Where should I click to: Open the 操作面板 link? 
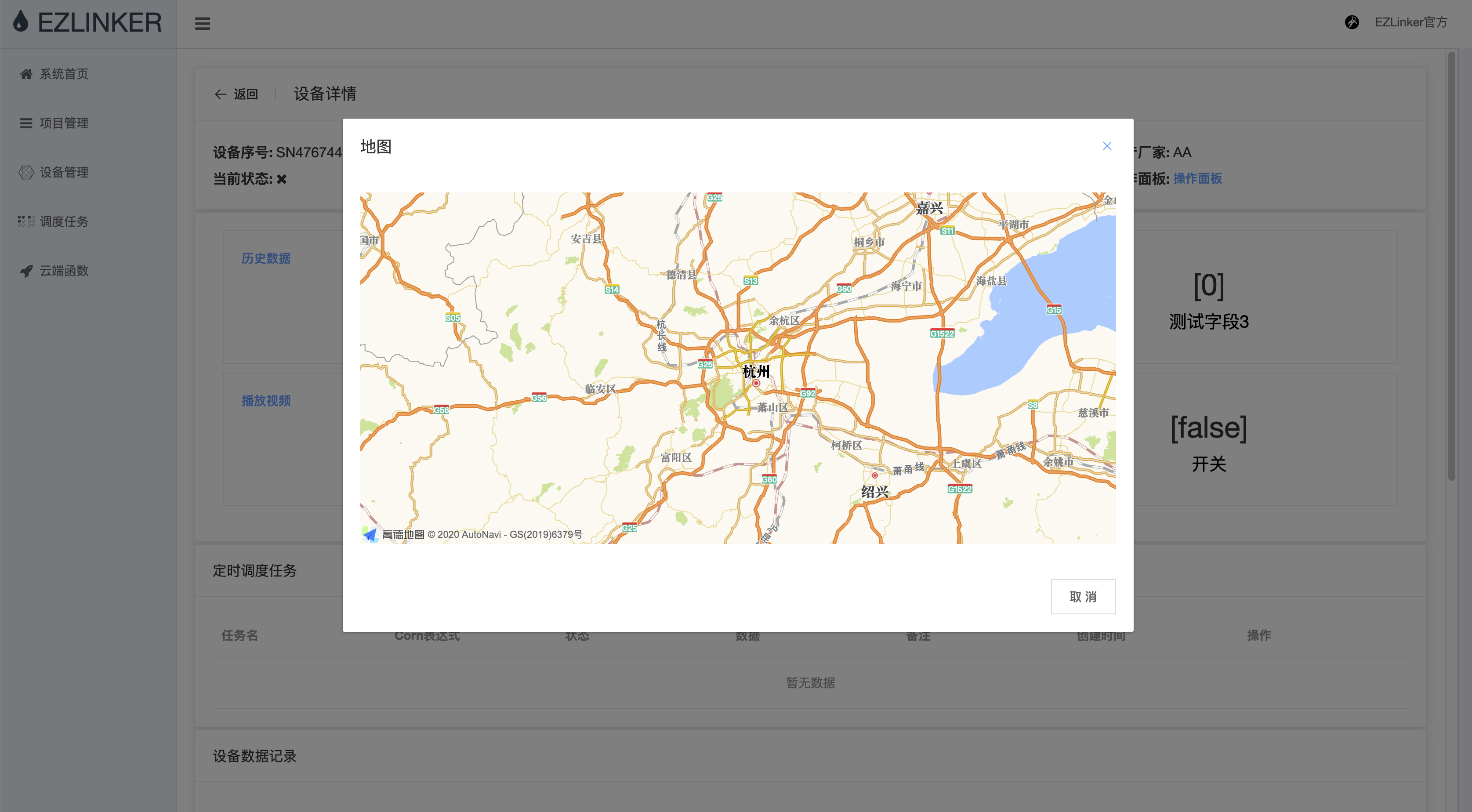pos(1197,178)
